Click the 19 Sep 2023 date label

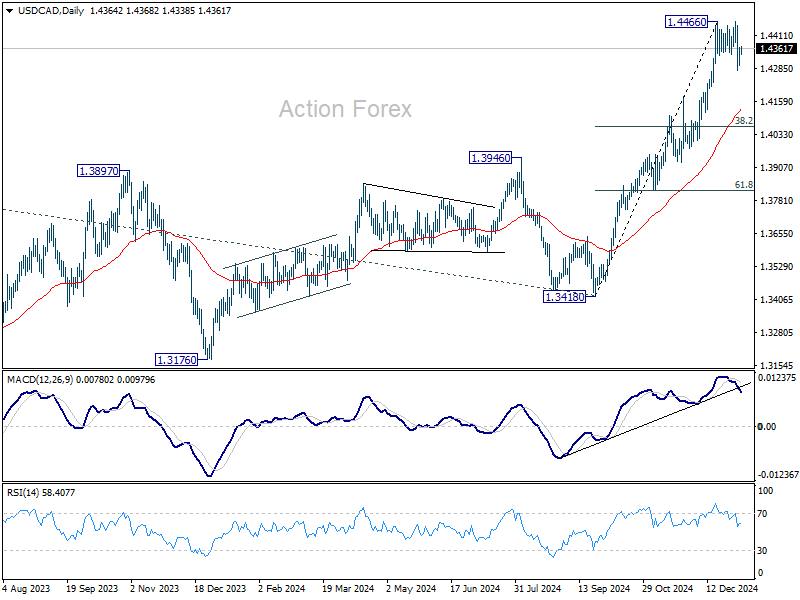pos(92,589)
